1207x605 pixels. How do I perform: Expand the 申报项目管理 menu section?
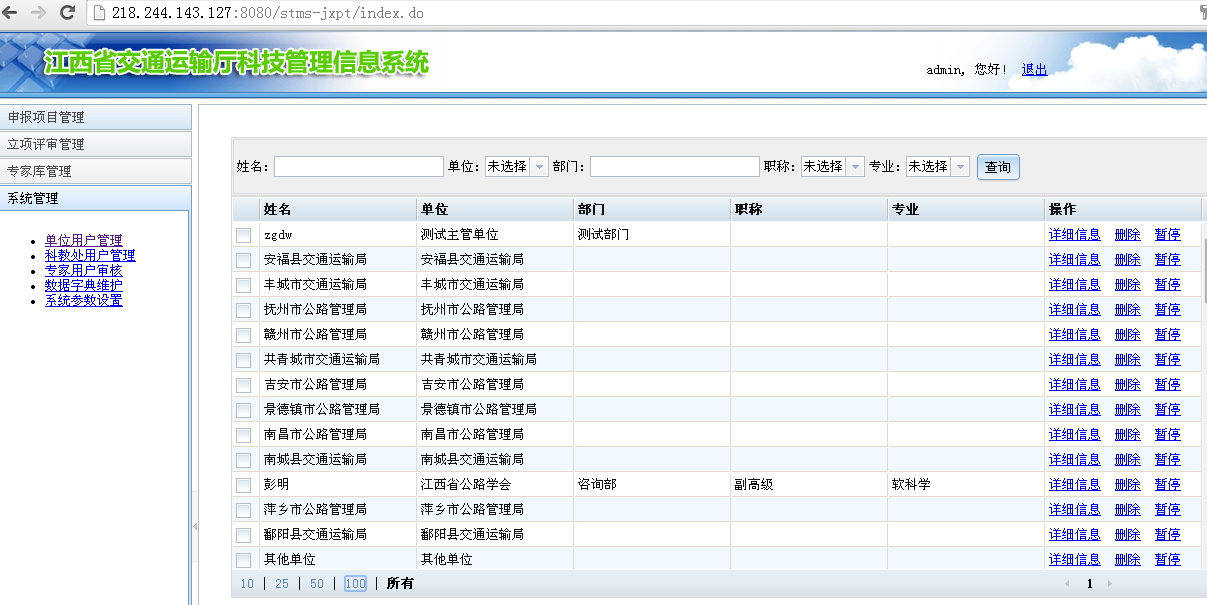[x=95, y=117]
